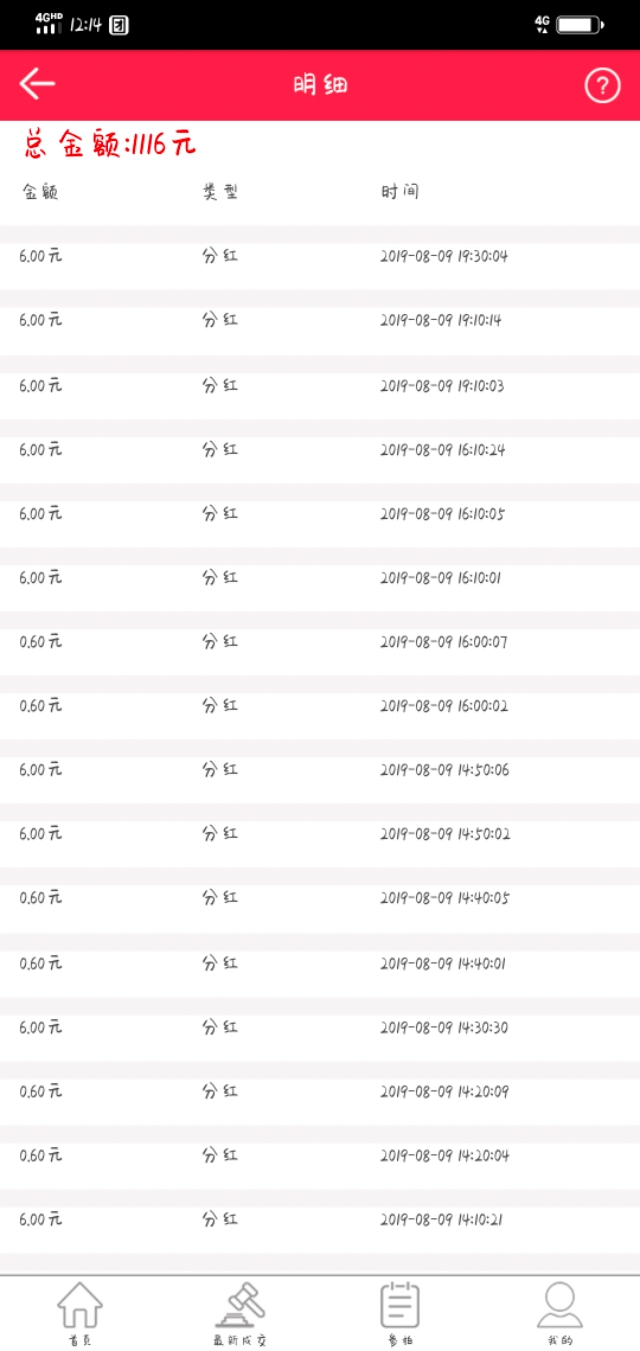
Task: Click the 总金额 1116元 total label
Action: coord(110,145)
